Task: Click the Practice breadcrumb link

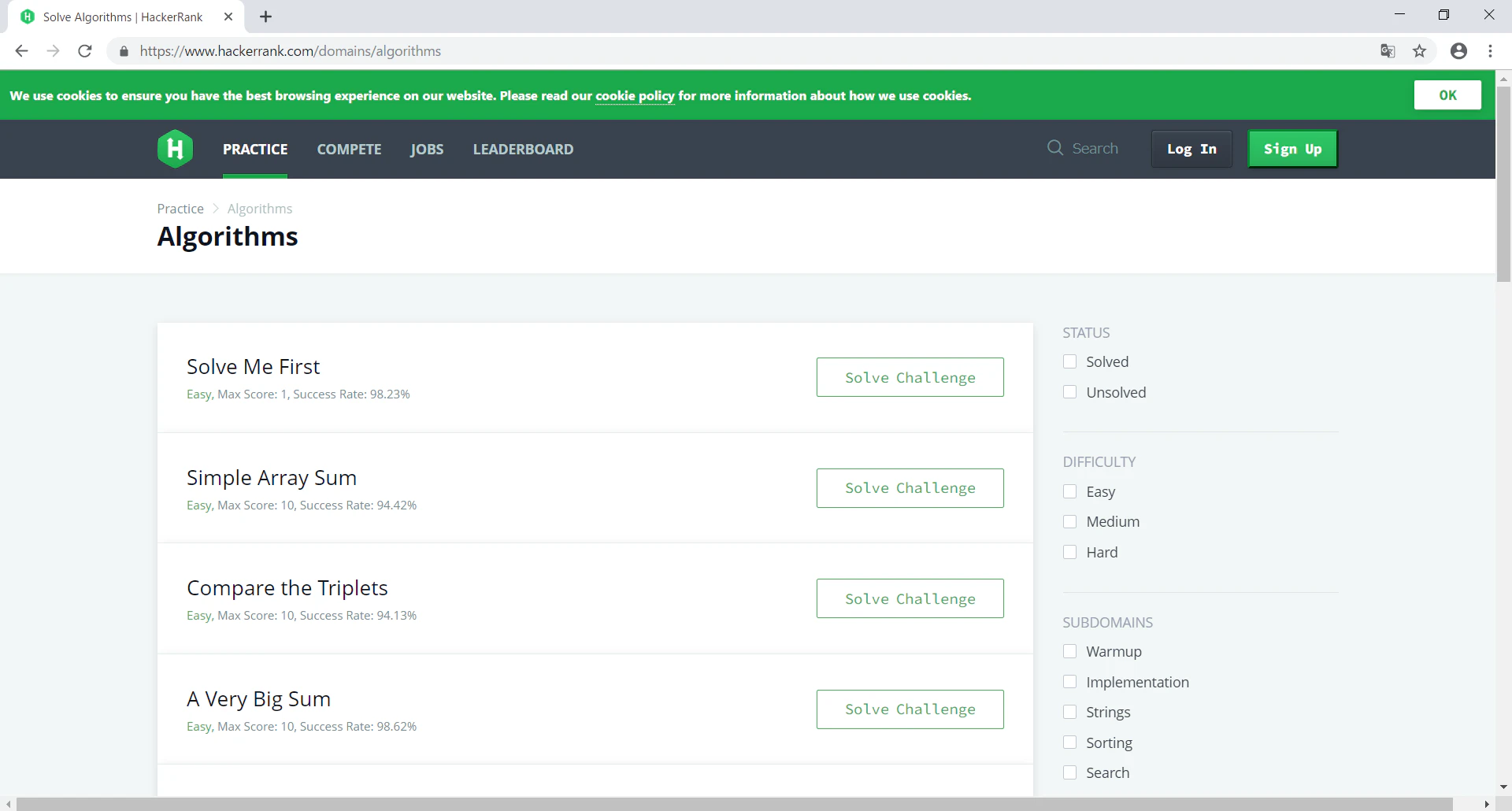Action: coord(180,208)
